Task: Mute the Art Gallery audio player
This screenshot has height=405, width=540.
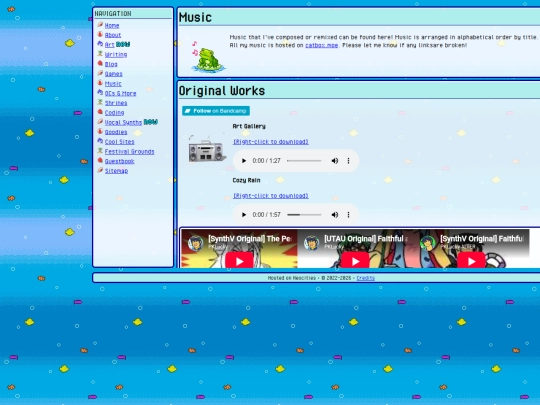Action: tap(334, 161)
